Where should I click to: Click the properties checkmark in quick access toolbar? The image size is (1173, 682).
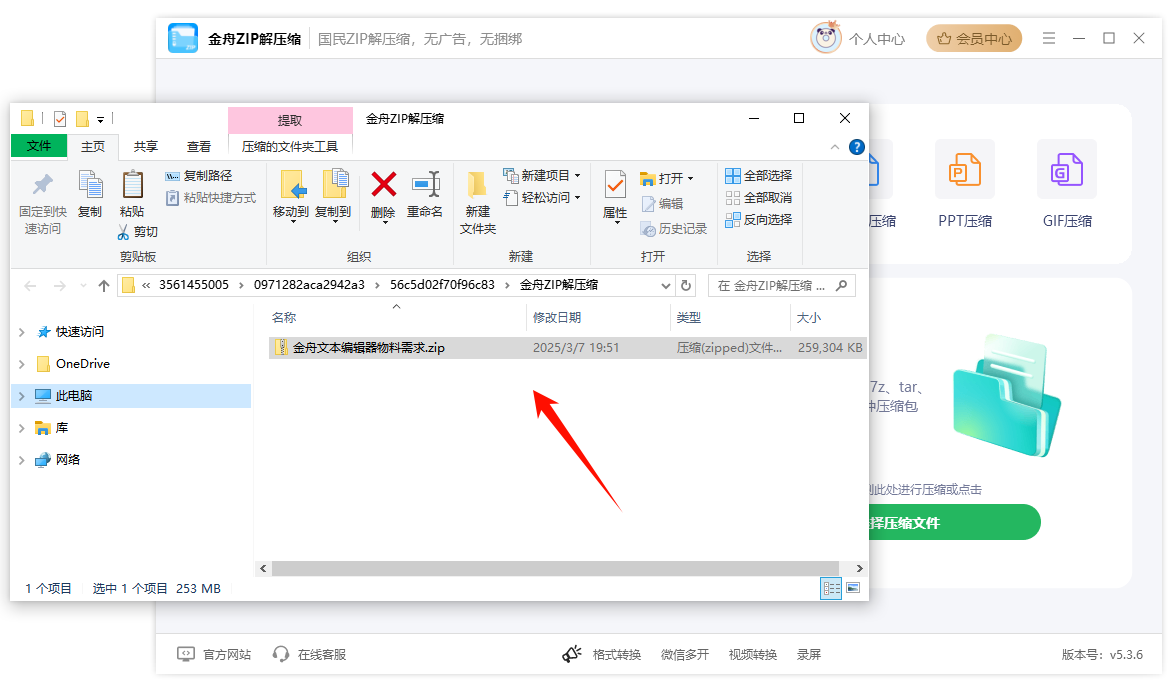tap(61, 119)
